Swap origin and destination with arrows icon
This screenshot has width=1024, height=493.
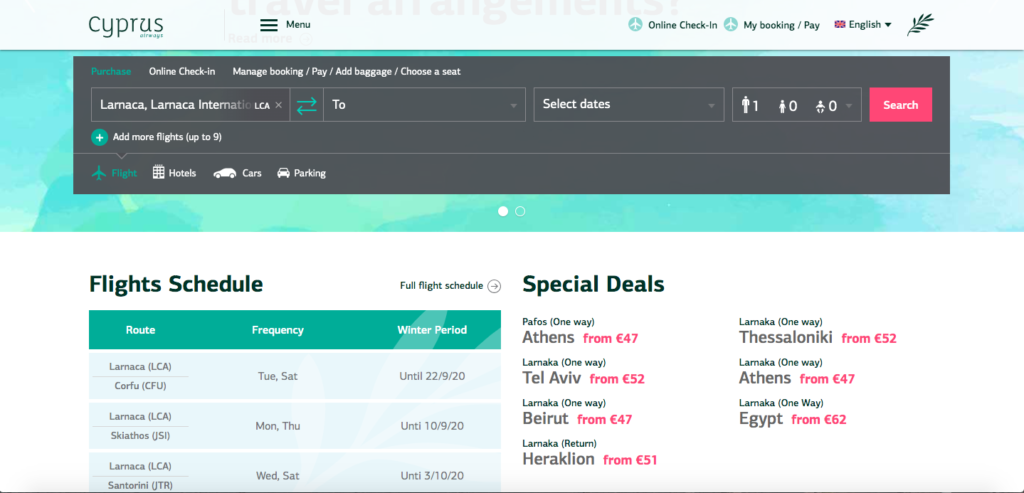306,104
